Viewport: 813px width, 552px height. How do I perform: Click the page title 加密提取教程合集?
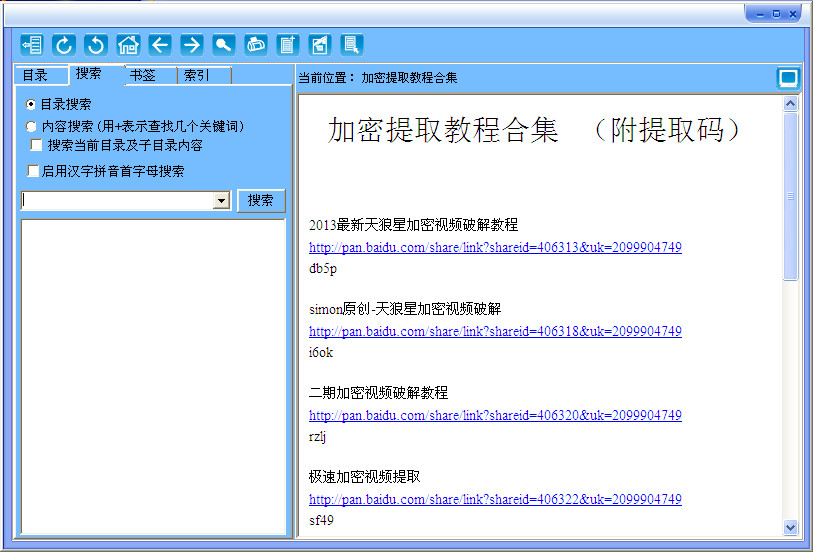(x=442, y=130)
